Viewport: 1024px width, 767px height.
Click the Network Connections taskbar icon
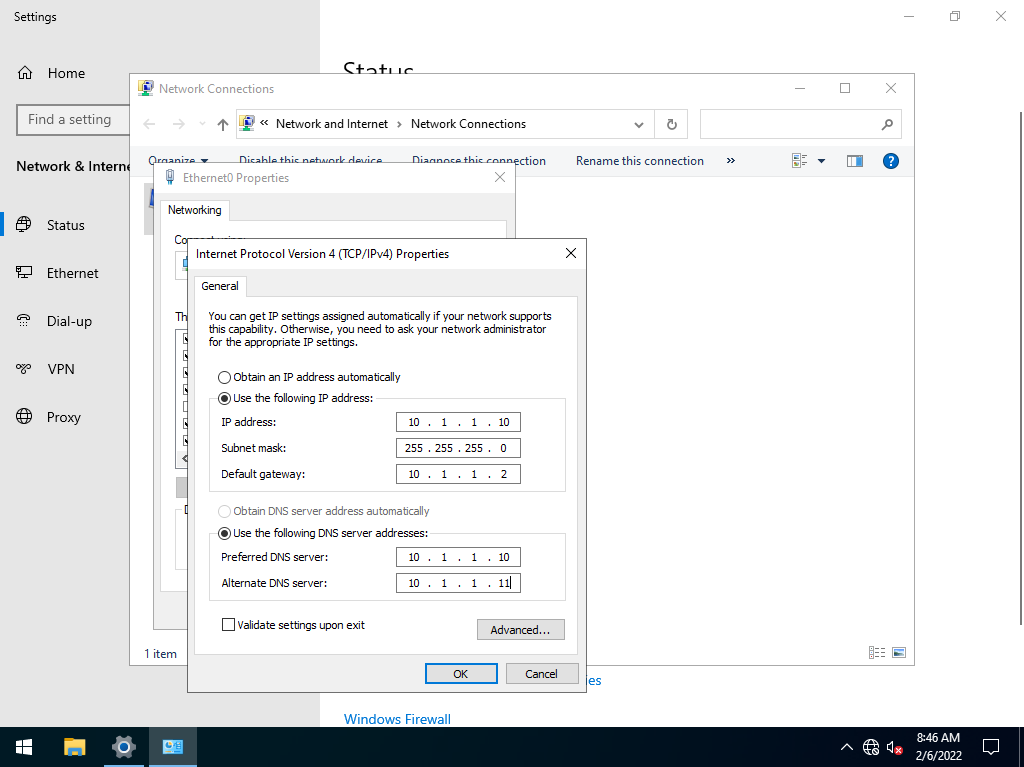click(x=172, y=747)
